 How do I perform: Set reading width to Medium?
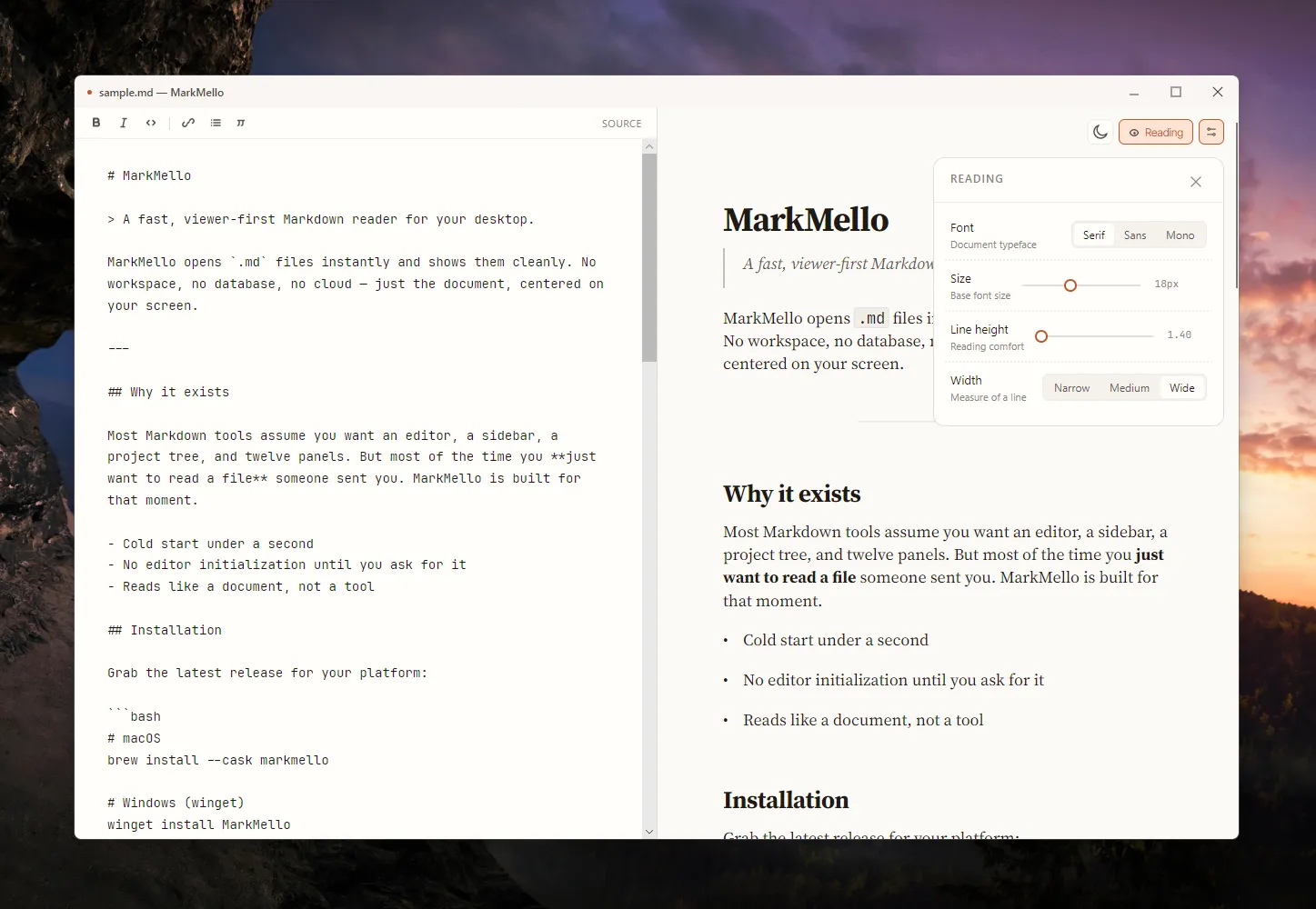point(1130,388)
